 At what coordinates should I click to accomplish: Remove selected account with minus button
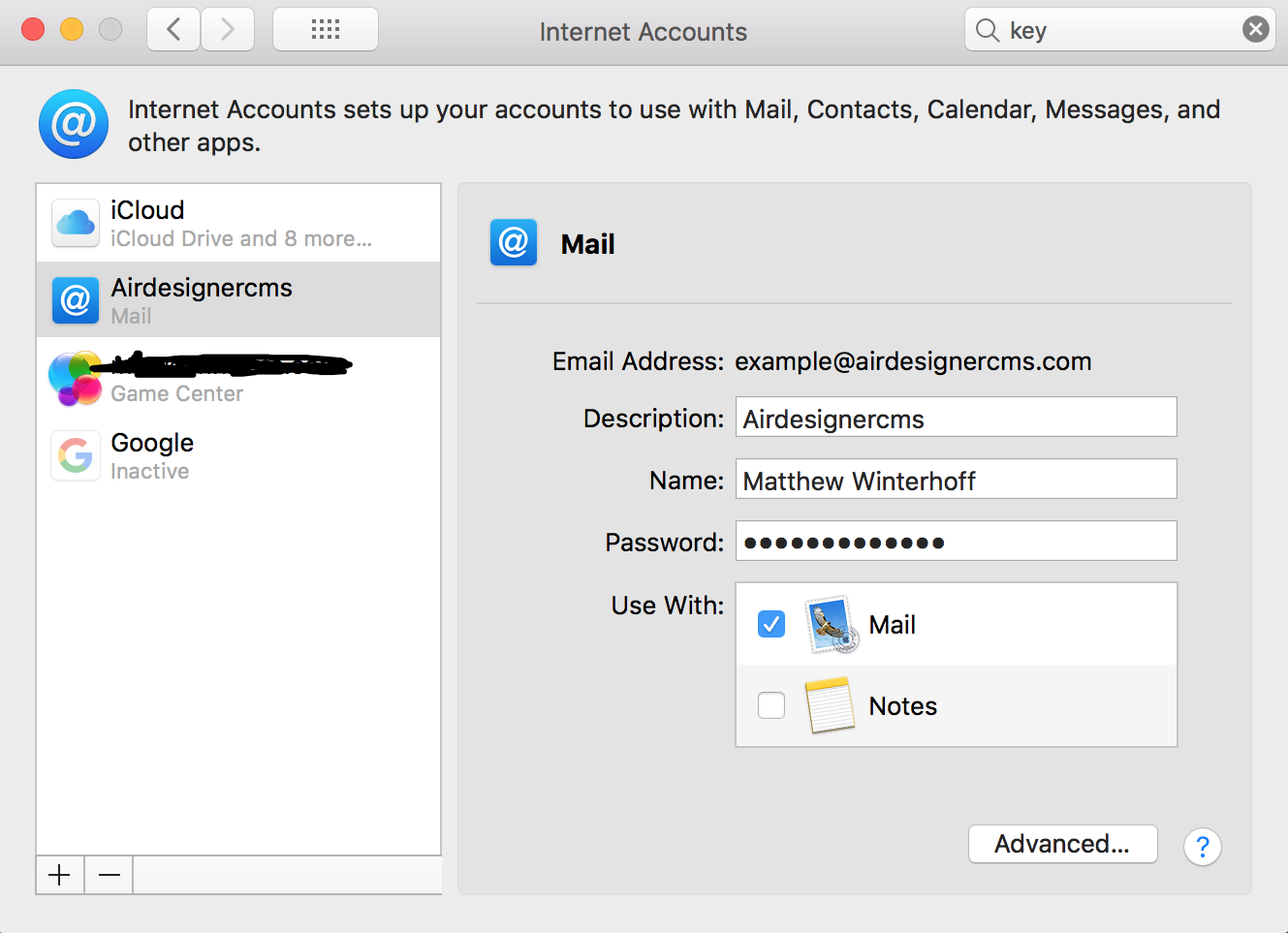[x=110, y=875]
